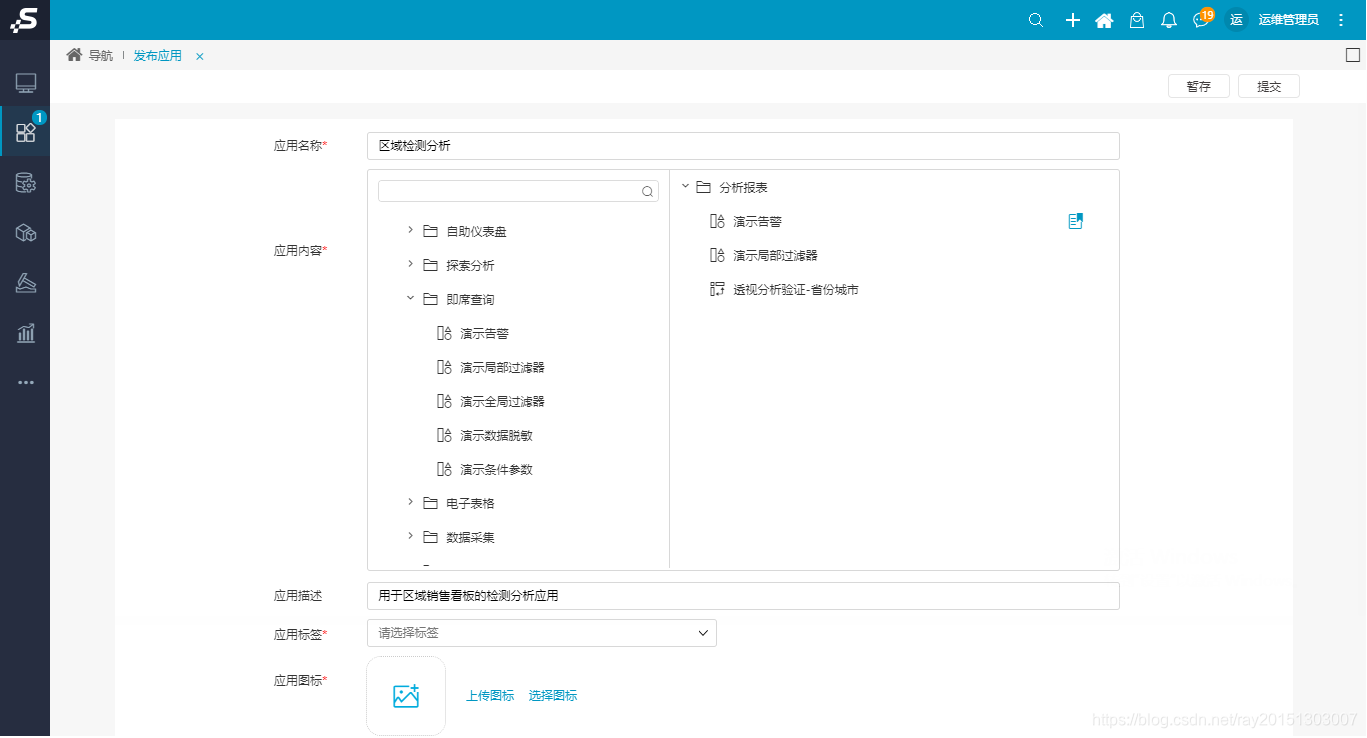
Task: Select 透视分析验证-省份城市 item
Action: (x=796, y=290)
